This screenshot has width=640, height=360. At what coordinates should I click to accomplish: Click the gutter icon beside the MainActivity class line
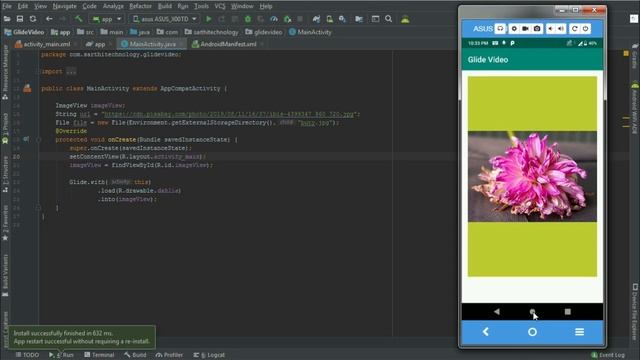coord(27,88)
